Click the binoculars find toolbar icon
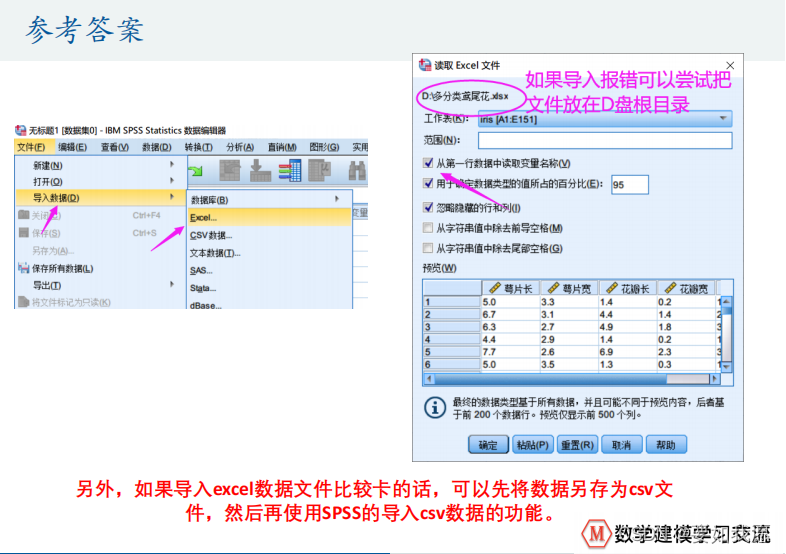786x554 pixels. click(357, 170)
